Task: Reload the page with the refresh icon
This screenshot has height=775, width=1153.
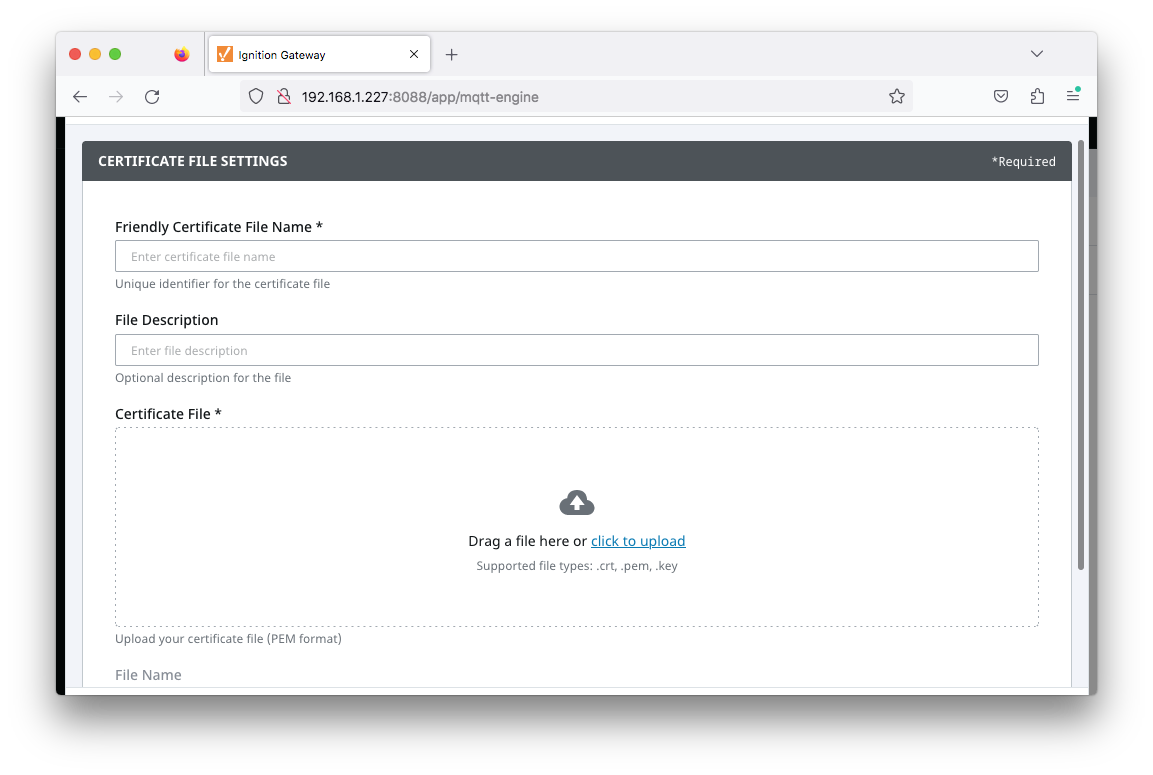Action: [x=152, y=97]
